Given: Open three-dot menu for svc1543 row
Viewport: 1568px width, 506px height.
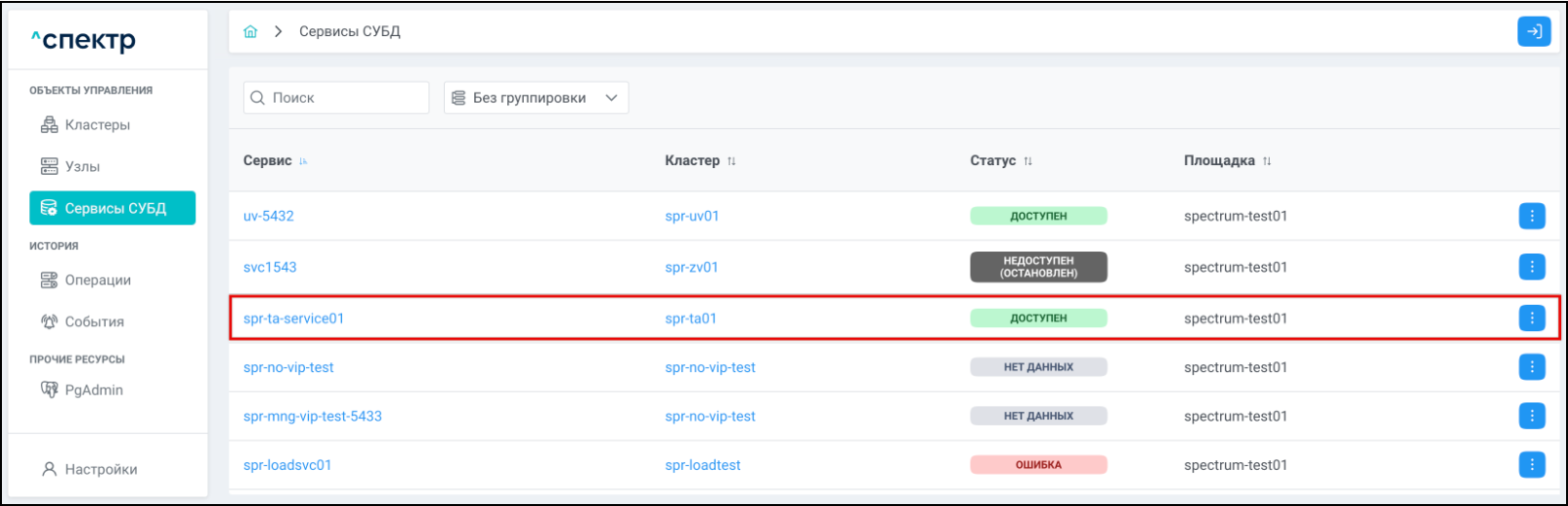Looking at the screenshot, I should point(1532,267).
